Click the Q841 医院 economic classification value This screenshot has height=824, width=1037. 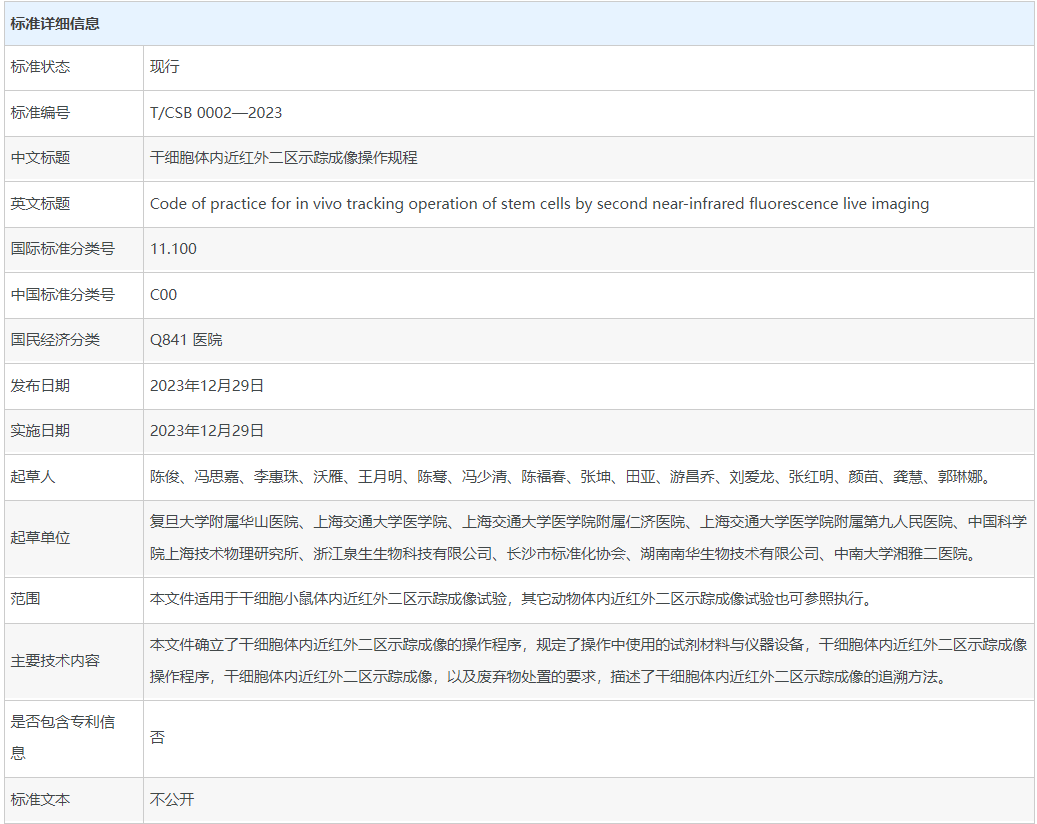pos(186,340)
